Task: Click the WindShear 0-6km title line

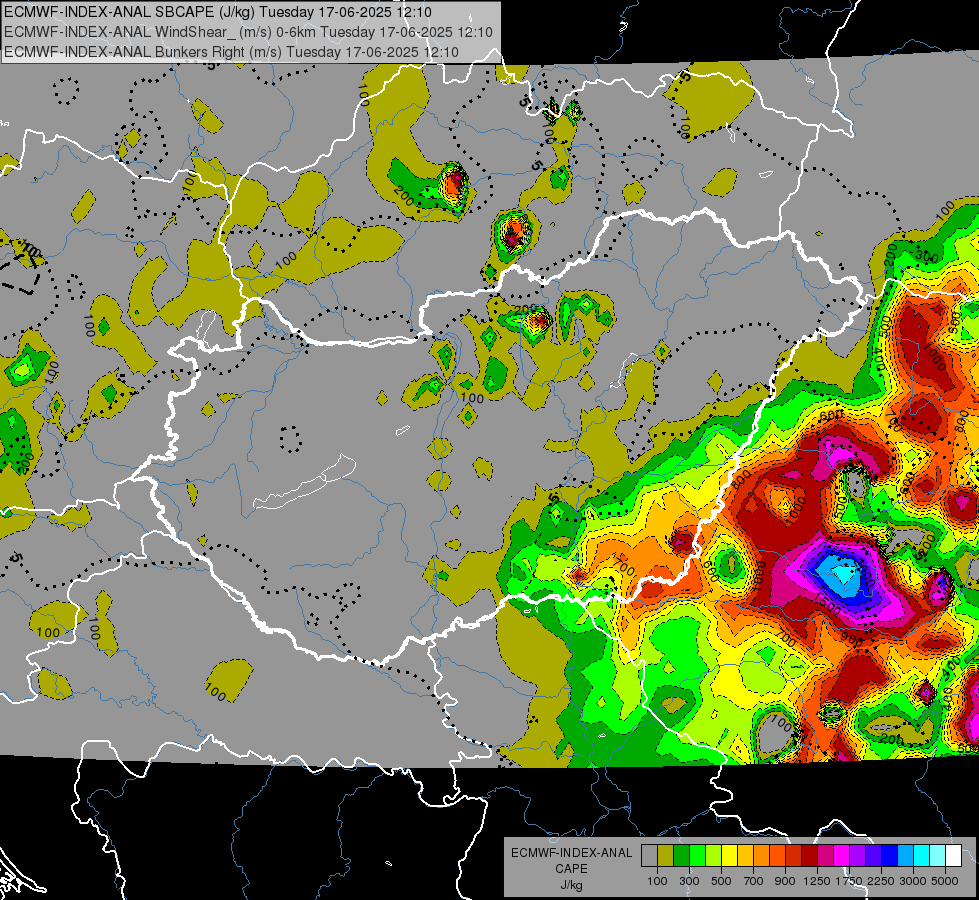Action: tap(248, 32)
